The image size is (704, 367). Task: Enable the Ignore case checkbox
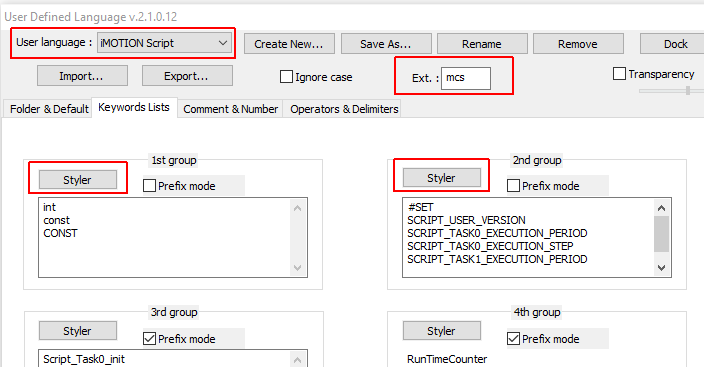tap(286, 77)
